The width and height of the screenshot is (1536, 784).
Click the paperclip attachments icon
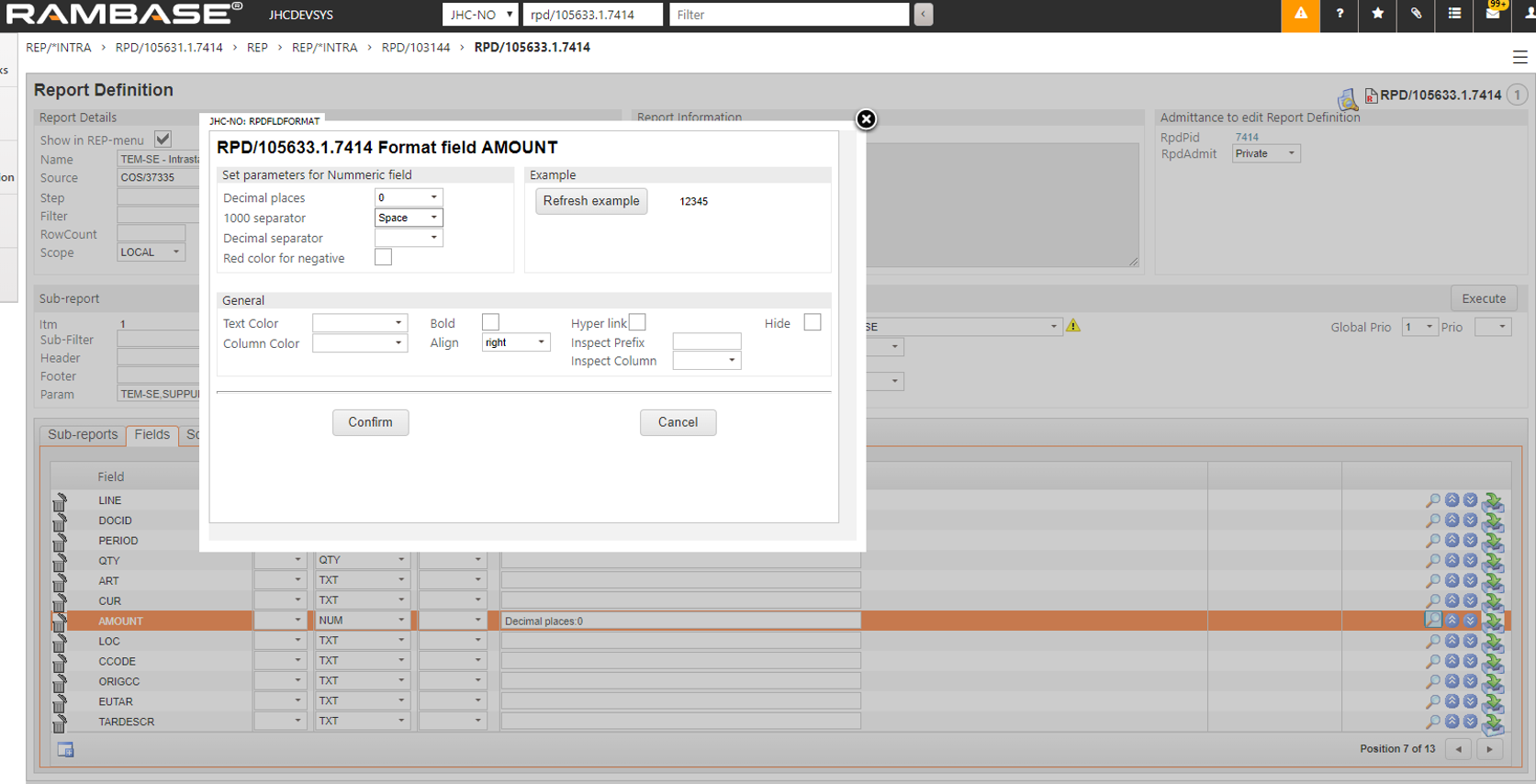[x=1416, y=15]
